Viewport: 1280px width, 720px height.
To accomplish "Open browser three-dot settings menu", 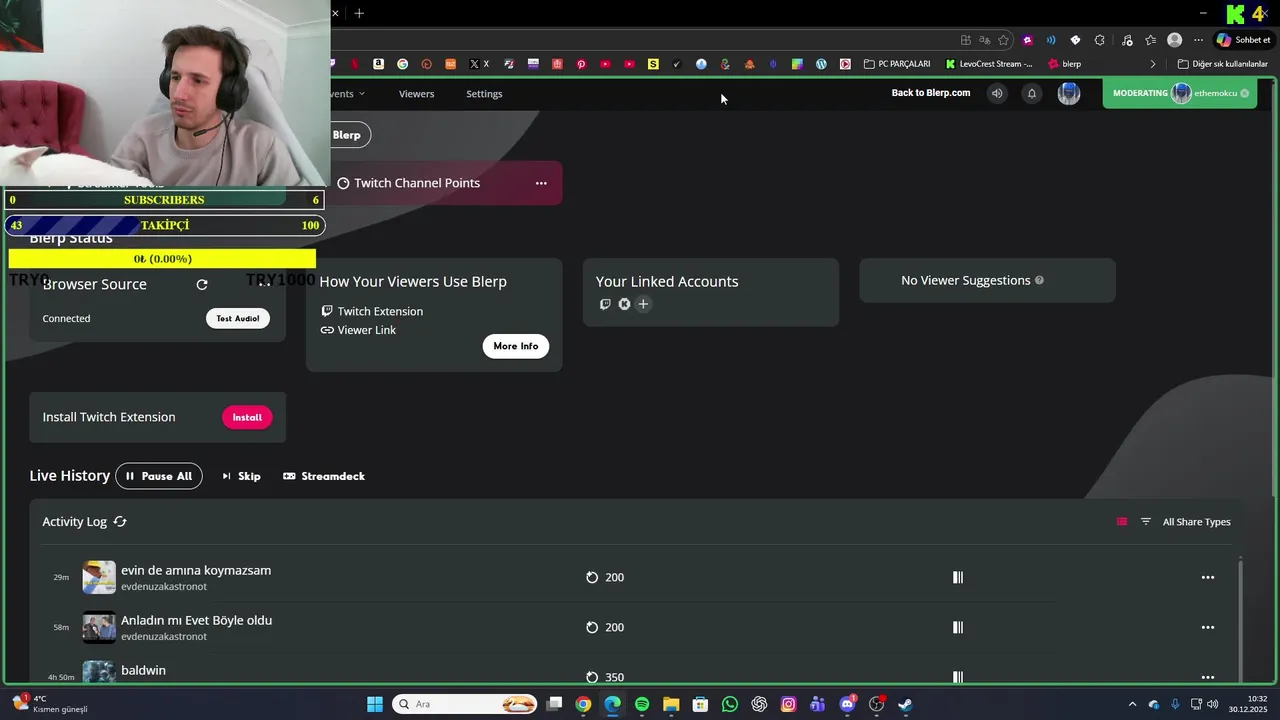I will pyautogui.click(x=1198, y=40).
